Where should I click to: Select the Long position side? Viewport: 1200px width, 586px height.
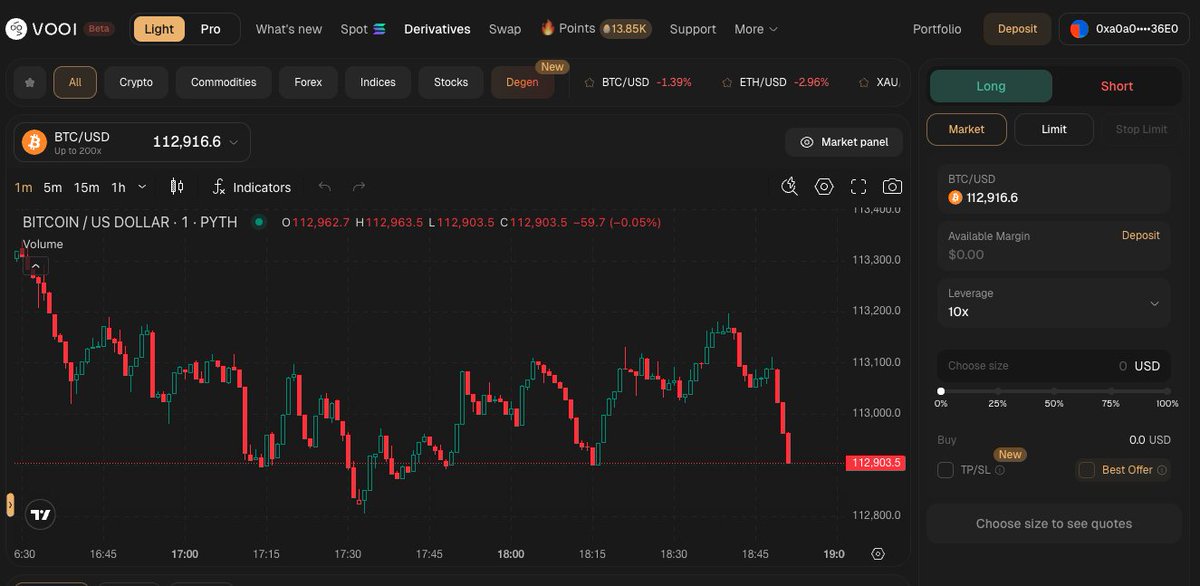point(991,86)
